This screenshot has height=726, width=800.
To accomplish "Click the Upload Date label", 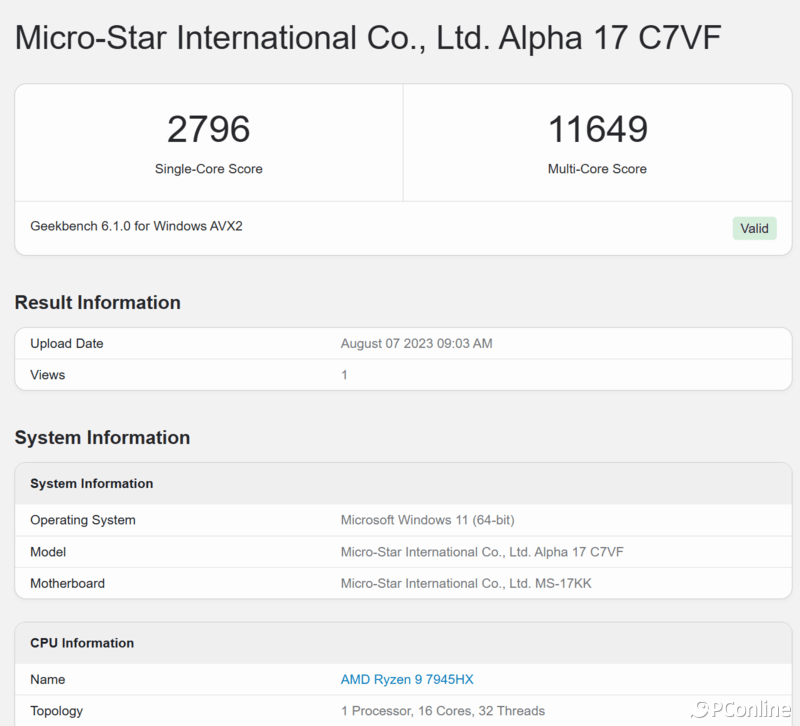I will click(x=67, y=343).
